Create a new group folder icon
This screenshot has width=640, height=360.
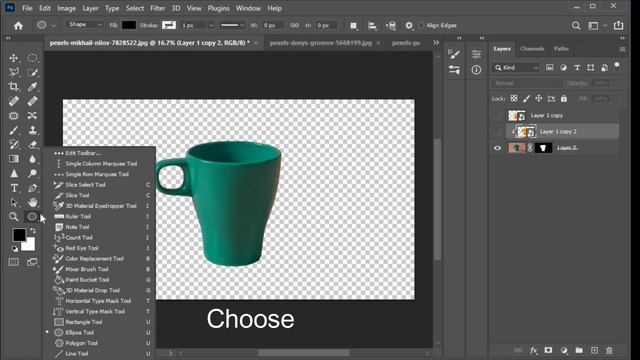click(x=579, y=351)
